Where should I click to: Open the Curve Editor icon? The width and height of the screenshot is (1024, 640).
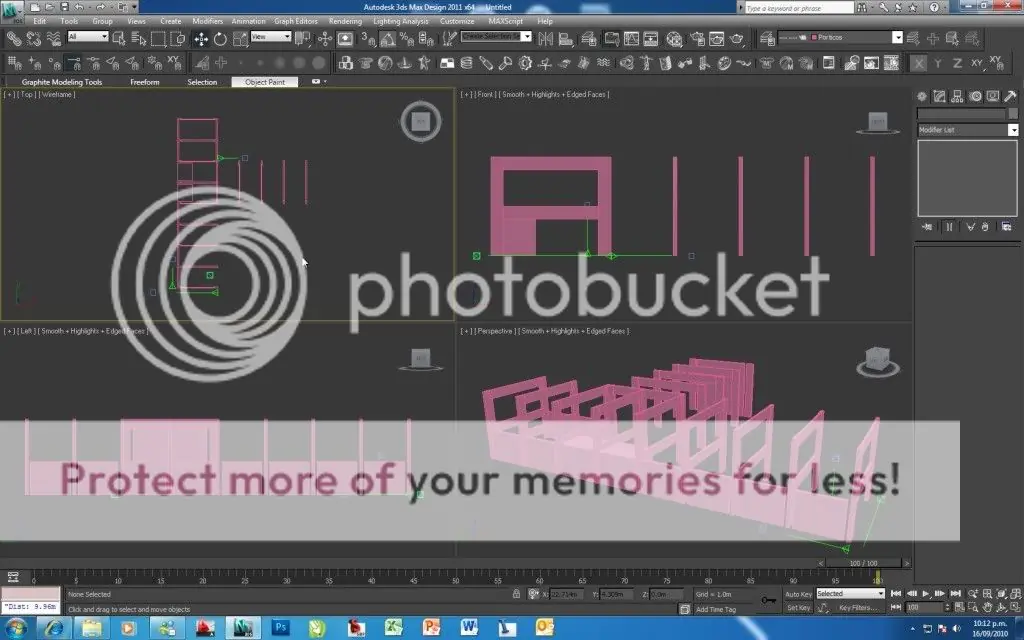click(632, 39)
